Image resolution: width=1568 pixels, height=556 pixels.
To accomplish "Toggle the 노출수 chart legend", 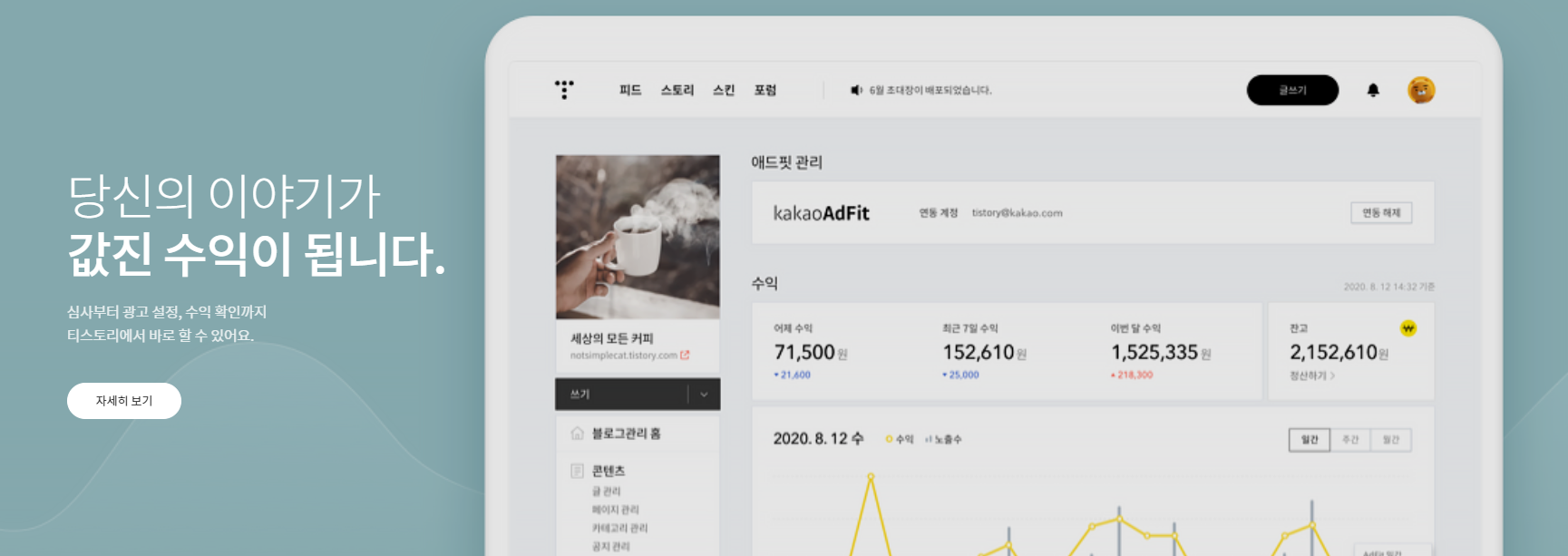I will pyautogui.click(x=943, y=439).
